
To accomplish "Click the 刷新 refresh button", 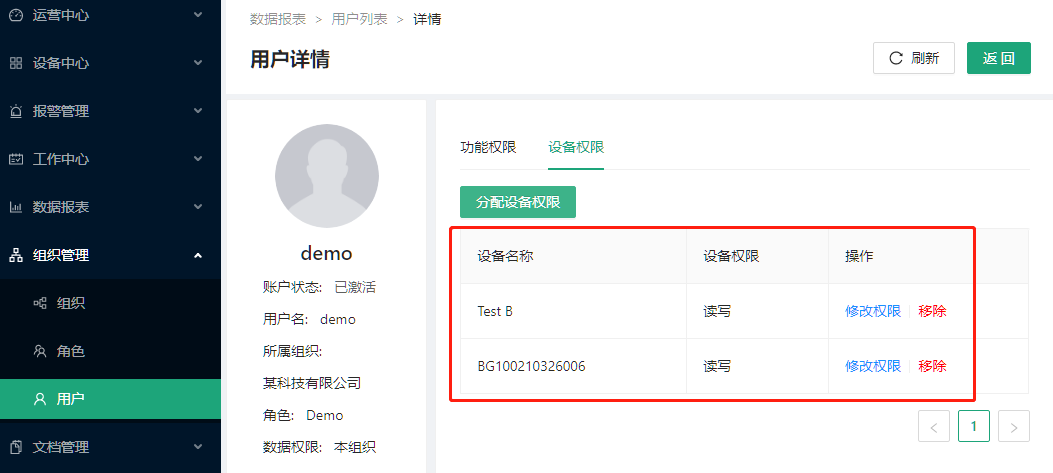I will 914,58.
